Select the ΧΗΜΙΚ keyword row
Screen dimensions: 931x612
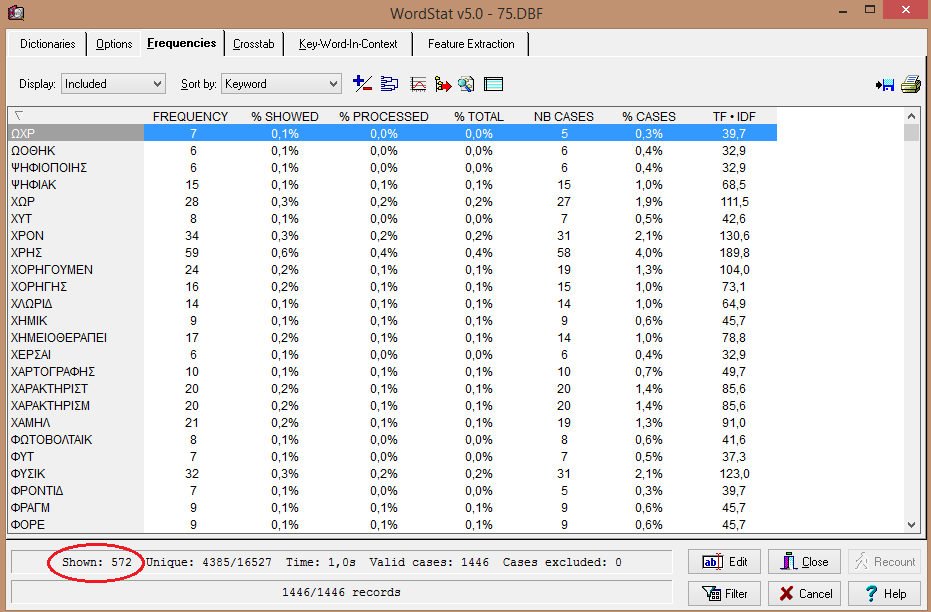click(x=392, y=321)
